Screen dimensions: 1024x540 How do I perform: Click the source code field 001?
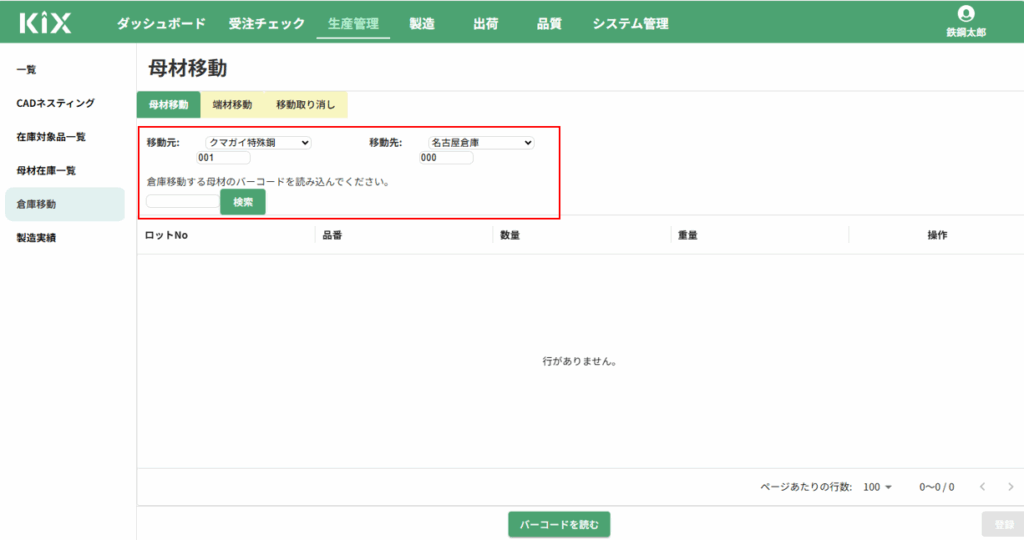tap(223, 158)
